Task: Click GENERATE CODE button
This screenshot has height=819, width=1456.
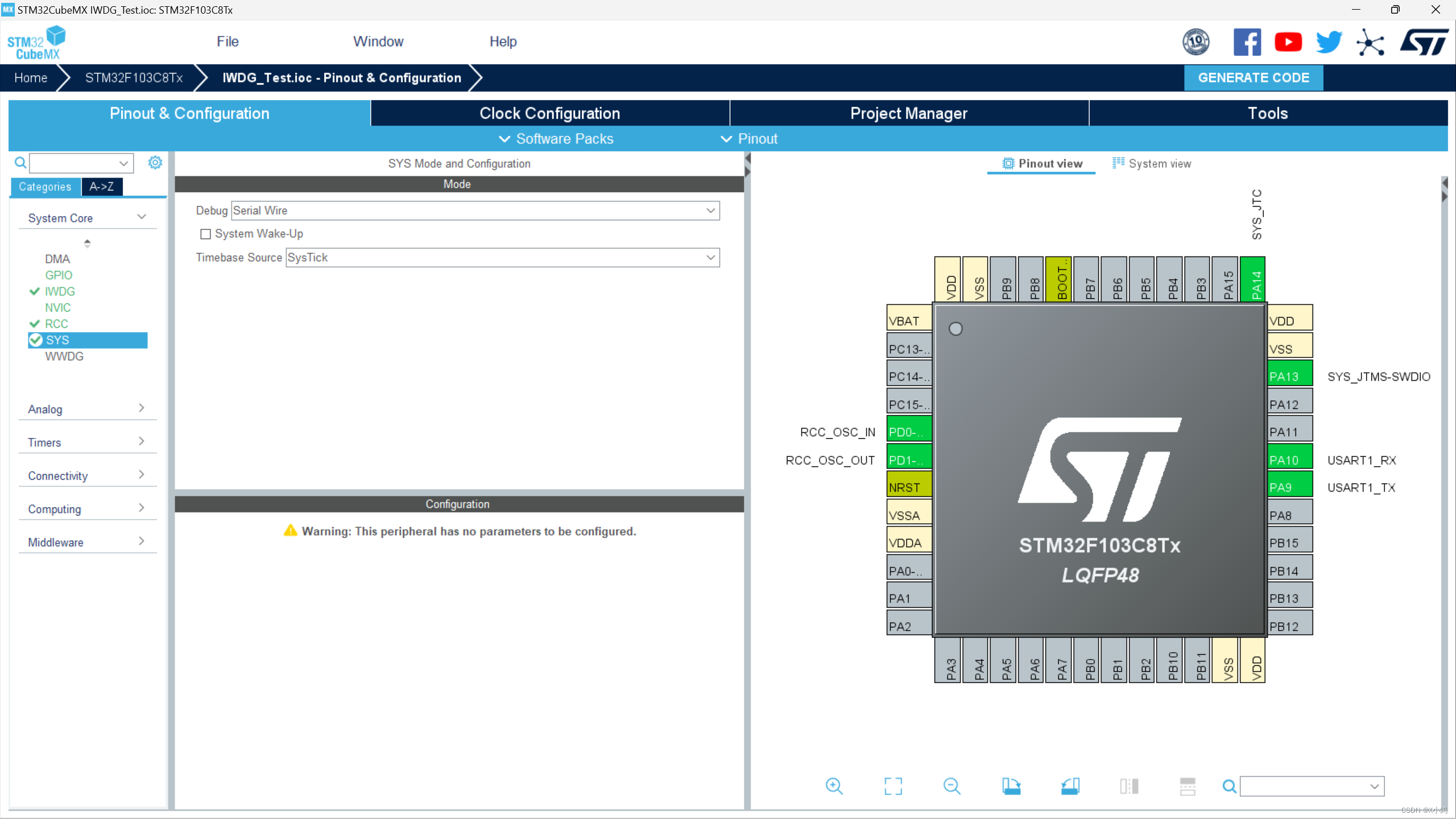Action: [1253, 77]
